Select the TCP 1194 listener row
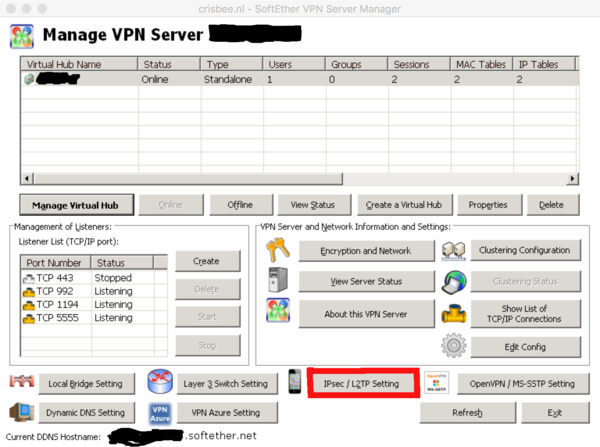 click(94, 305)
